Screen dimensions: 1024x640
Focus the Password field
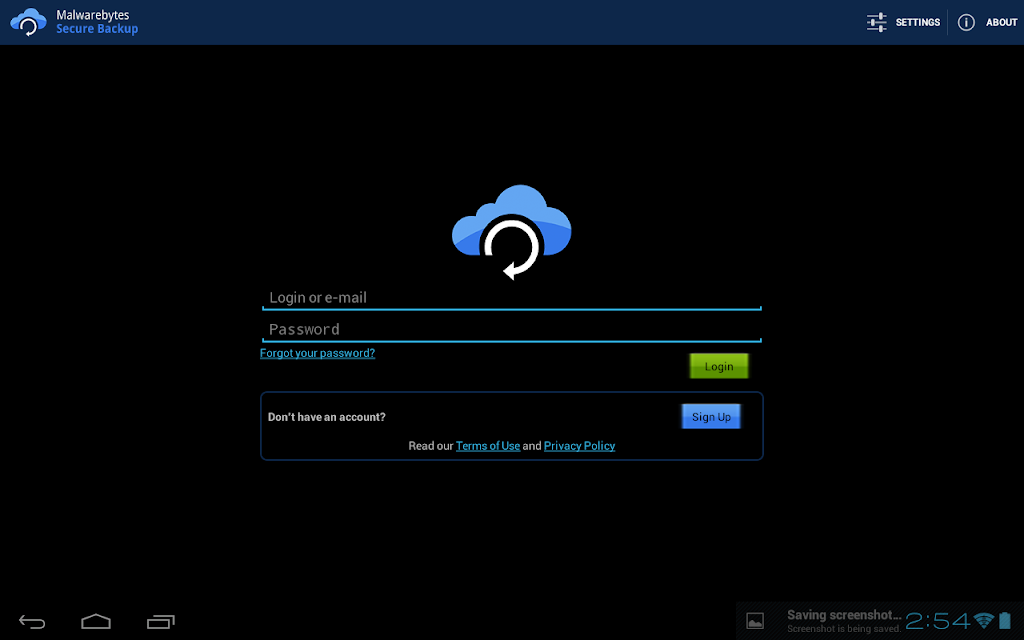(512, 330)
